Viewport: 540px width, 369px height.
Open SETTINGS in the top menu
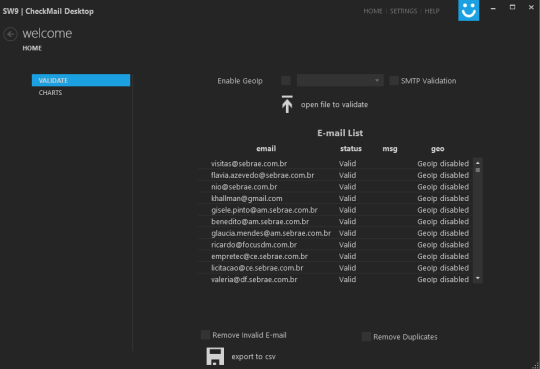[403, 11]
